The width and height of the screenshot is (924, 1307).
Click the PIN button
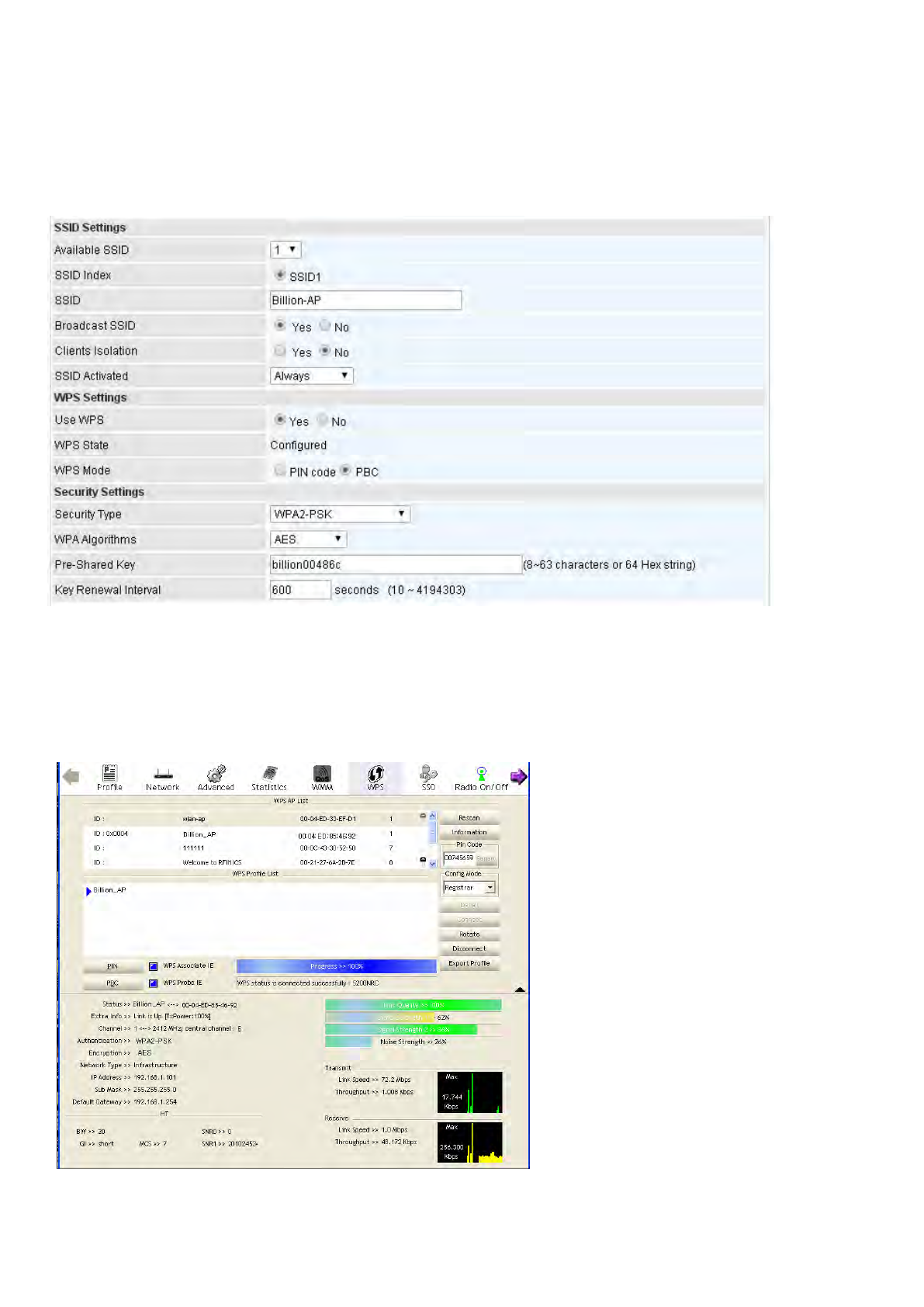tap(113, 966)
